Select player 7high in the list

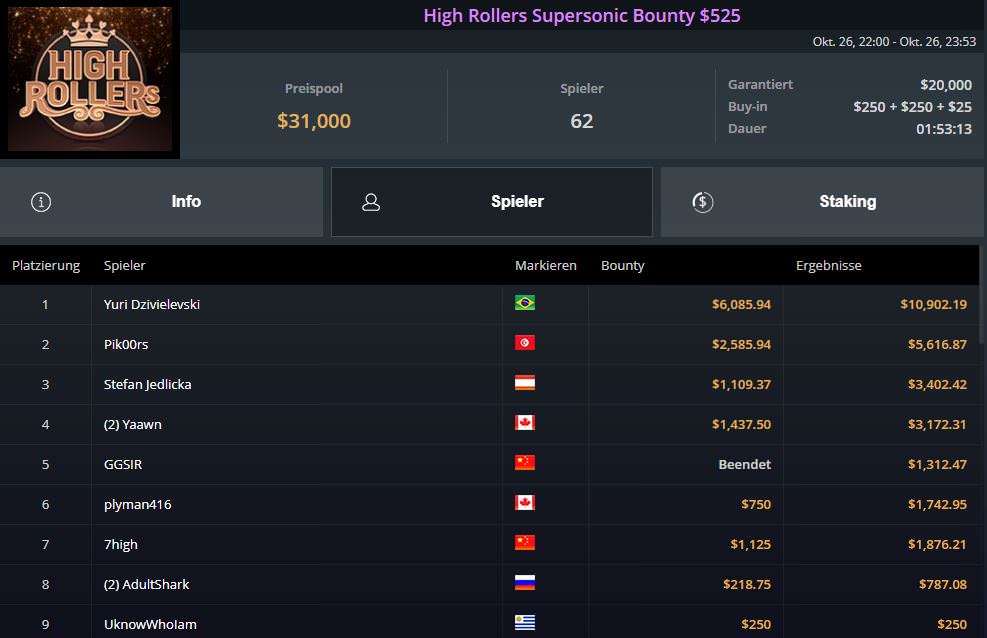tap(121, 544)
